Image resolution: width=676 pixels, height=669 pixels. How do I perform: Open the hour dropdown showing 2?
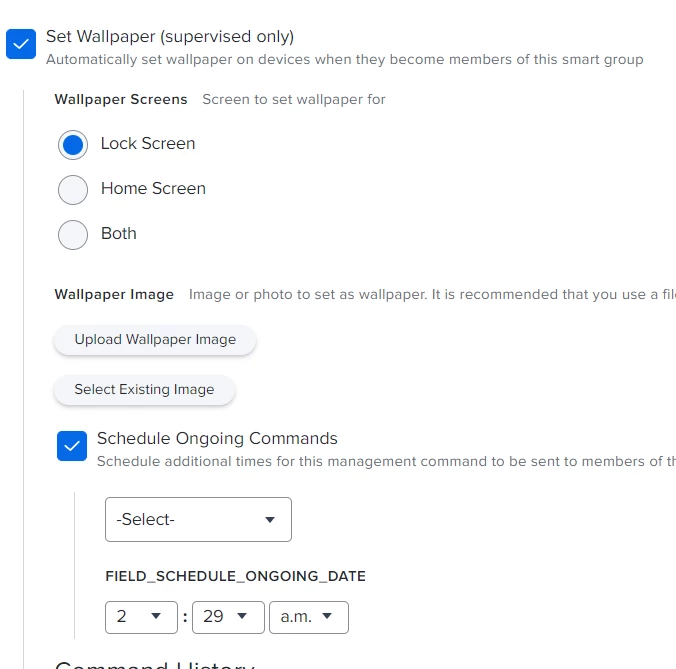point(141,617)
